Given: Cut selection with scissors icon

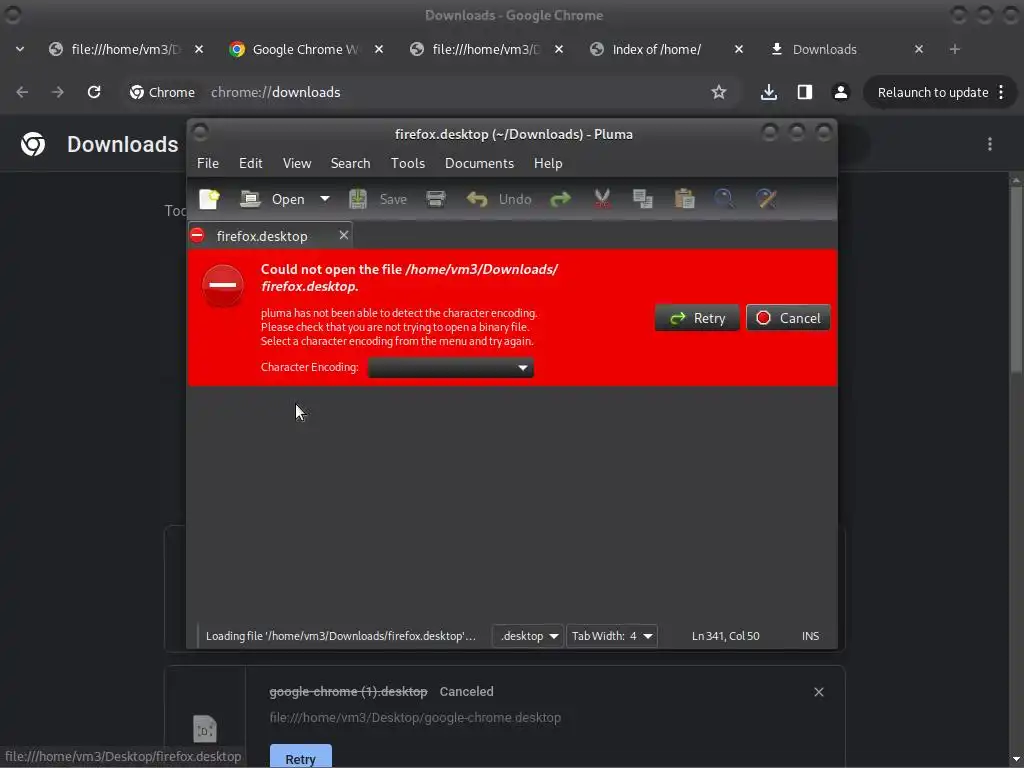Looking at the screenshot, I should 602,199.
